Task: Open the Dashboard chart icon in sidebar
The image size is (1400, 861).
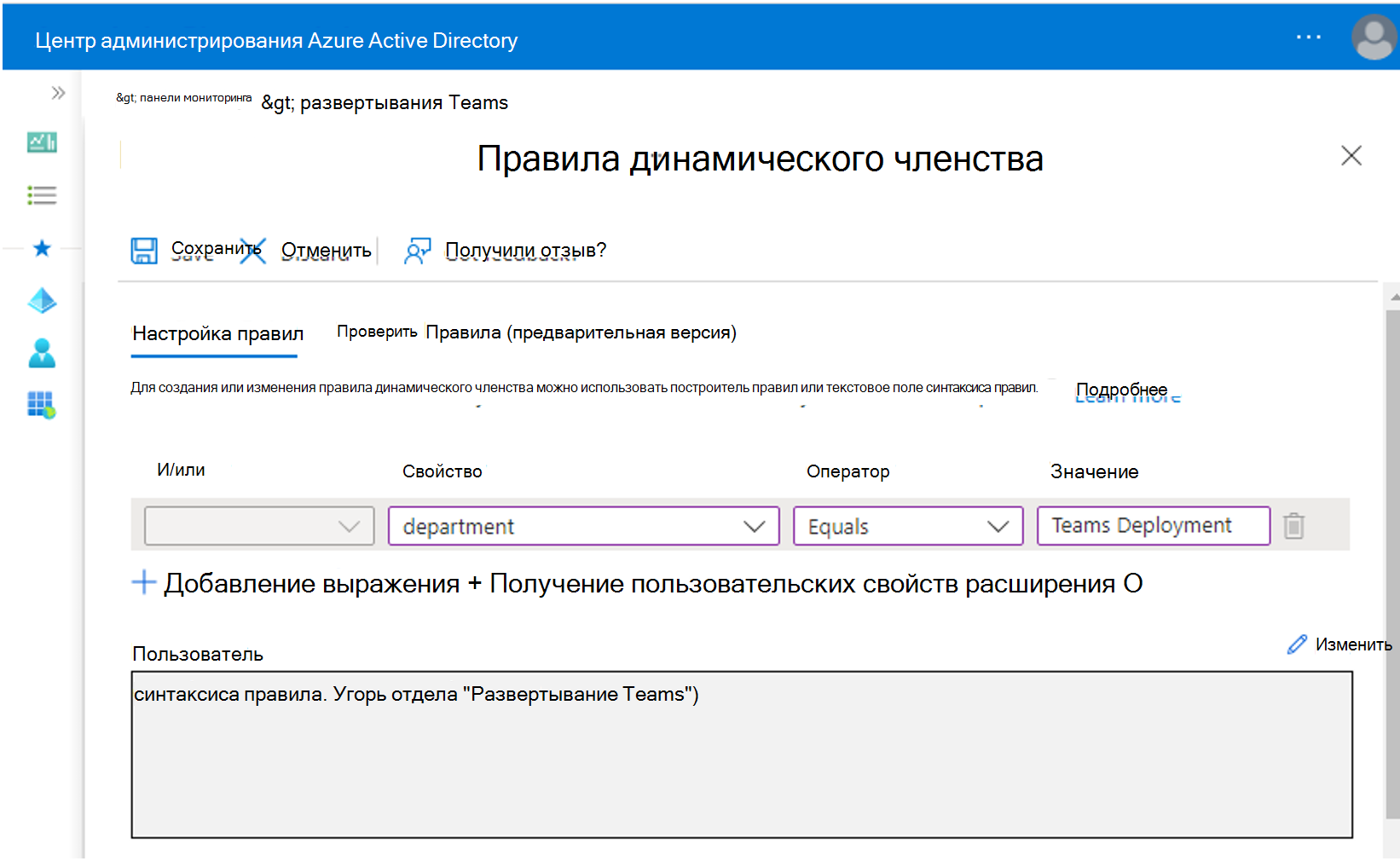Action: (x=42, y=142)
